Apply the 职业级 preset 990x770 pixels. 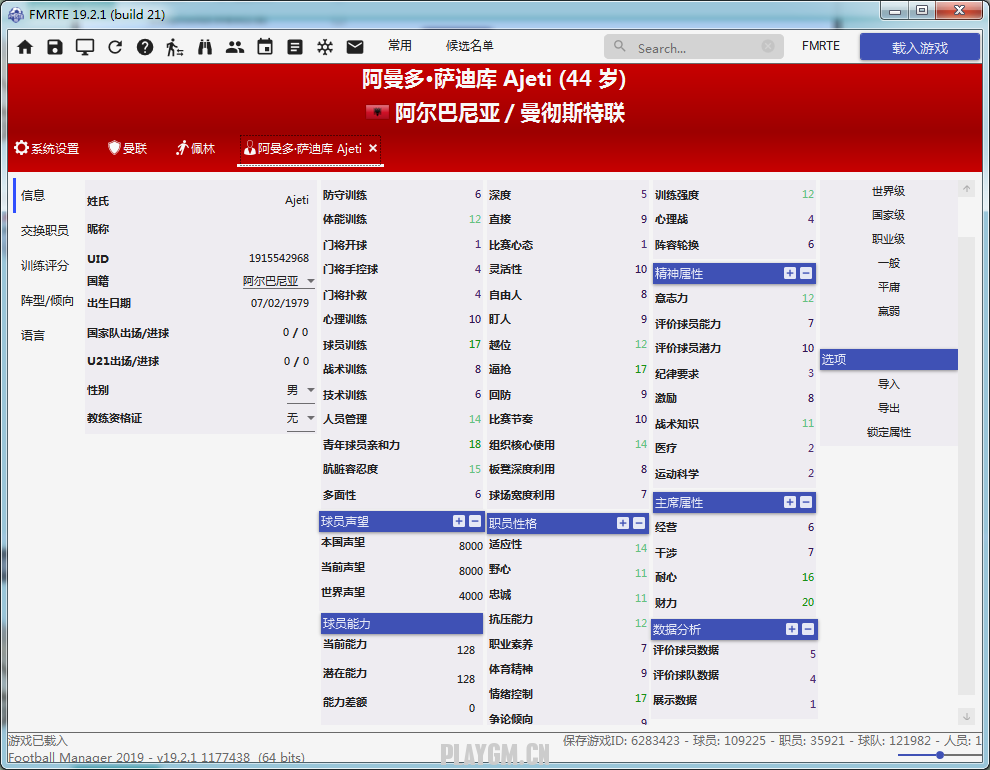click(x=888, y=239)
